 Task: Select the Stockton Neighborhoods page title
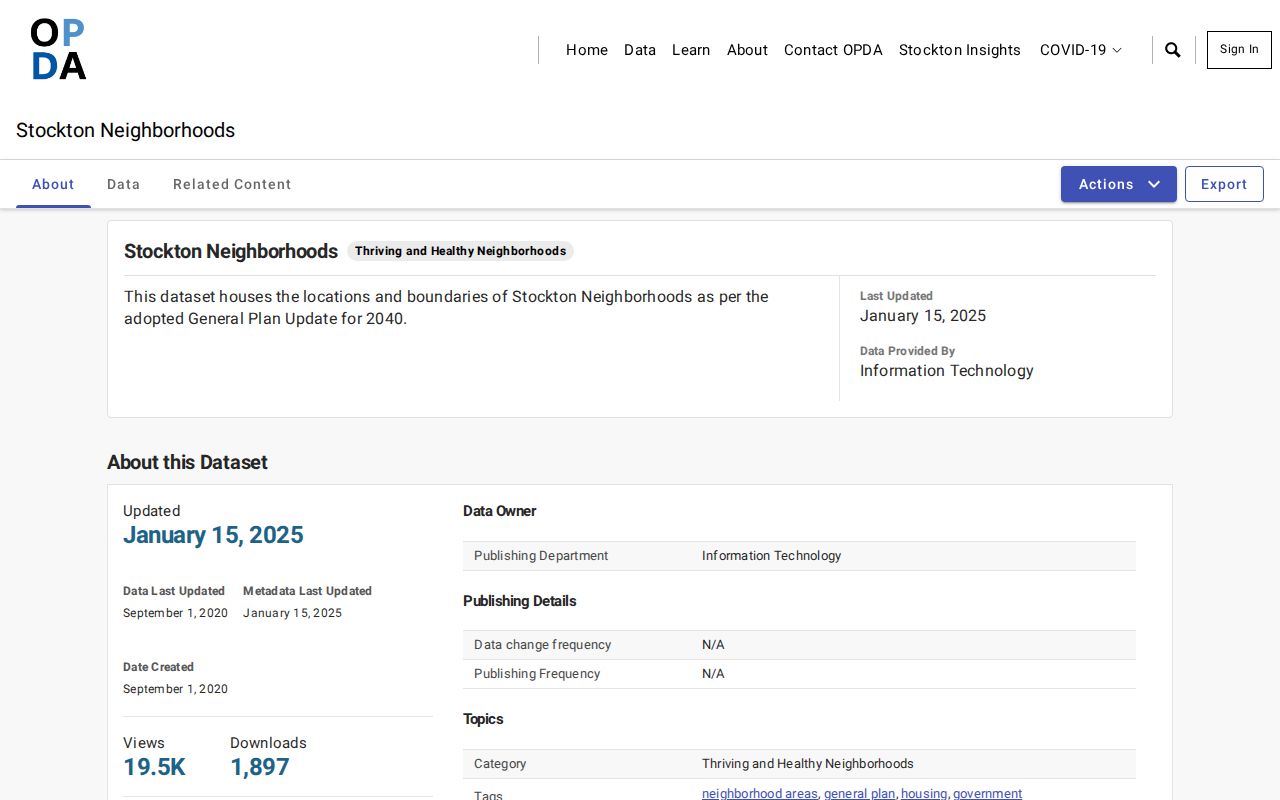[x=125, y=130]
